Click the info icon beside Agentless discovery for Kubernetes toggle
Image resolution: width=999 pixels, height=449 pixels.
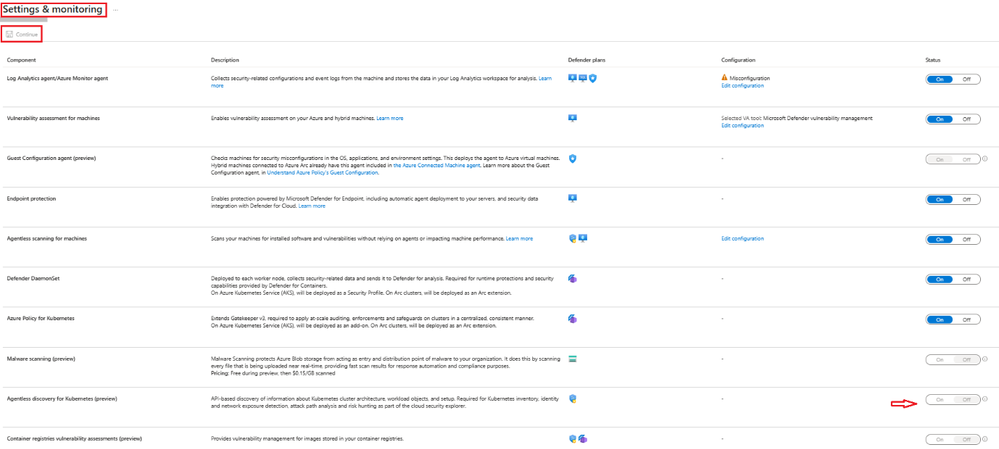pos(985,399)
